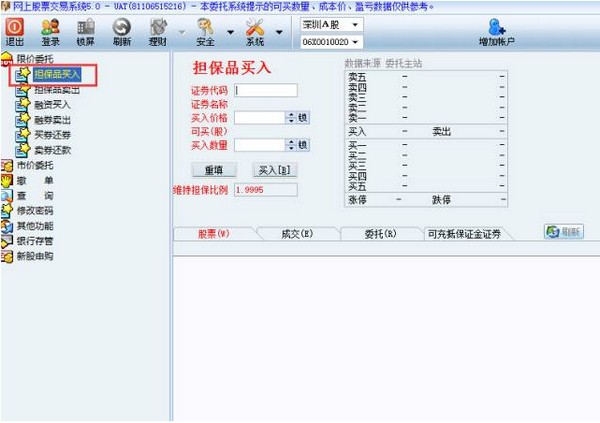Image resolution: width=600 pixels, height=423 pixels.
Task: Click the 系统 (System) tools icon
Action: 255,32
